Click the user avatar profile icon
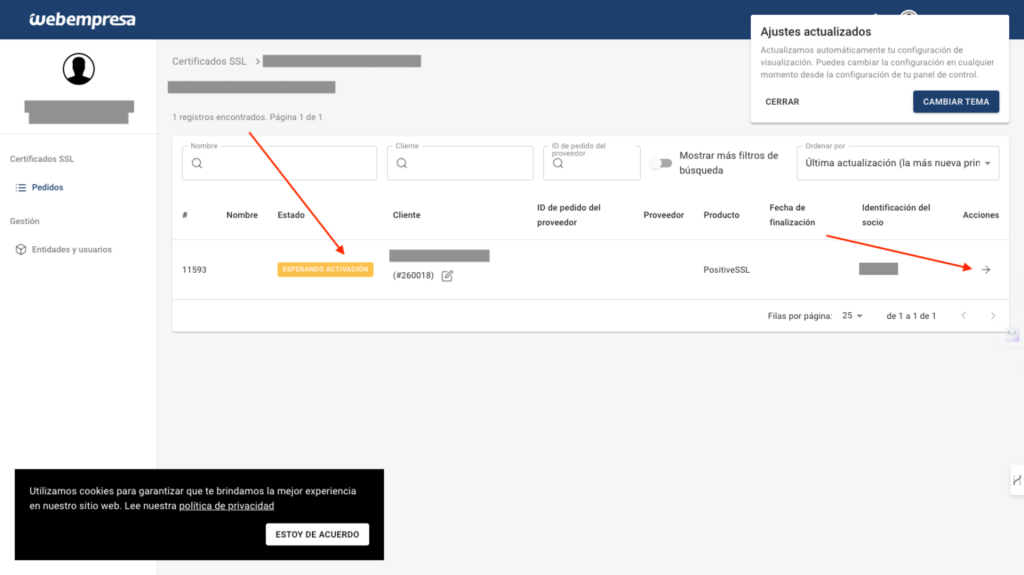This screenshot has width=1024, height=575. (x=78, y=69)
